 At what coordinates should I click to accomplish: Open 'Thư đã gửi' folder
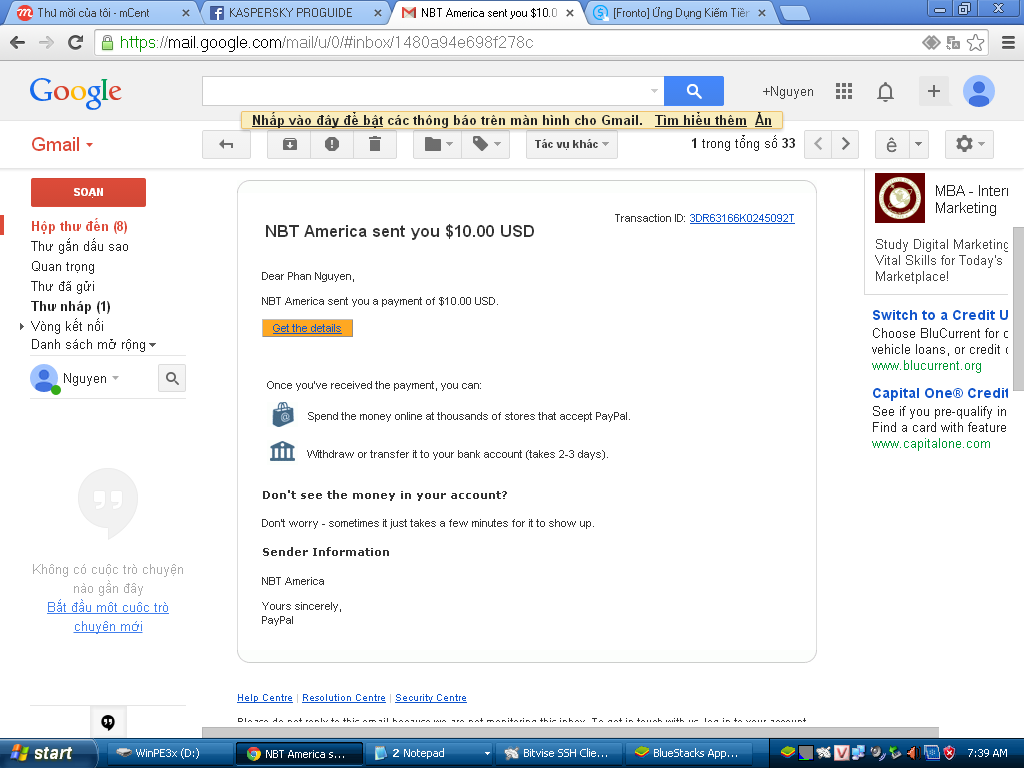pos(63,286)
